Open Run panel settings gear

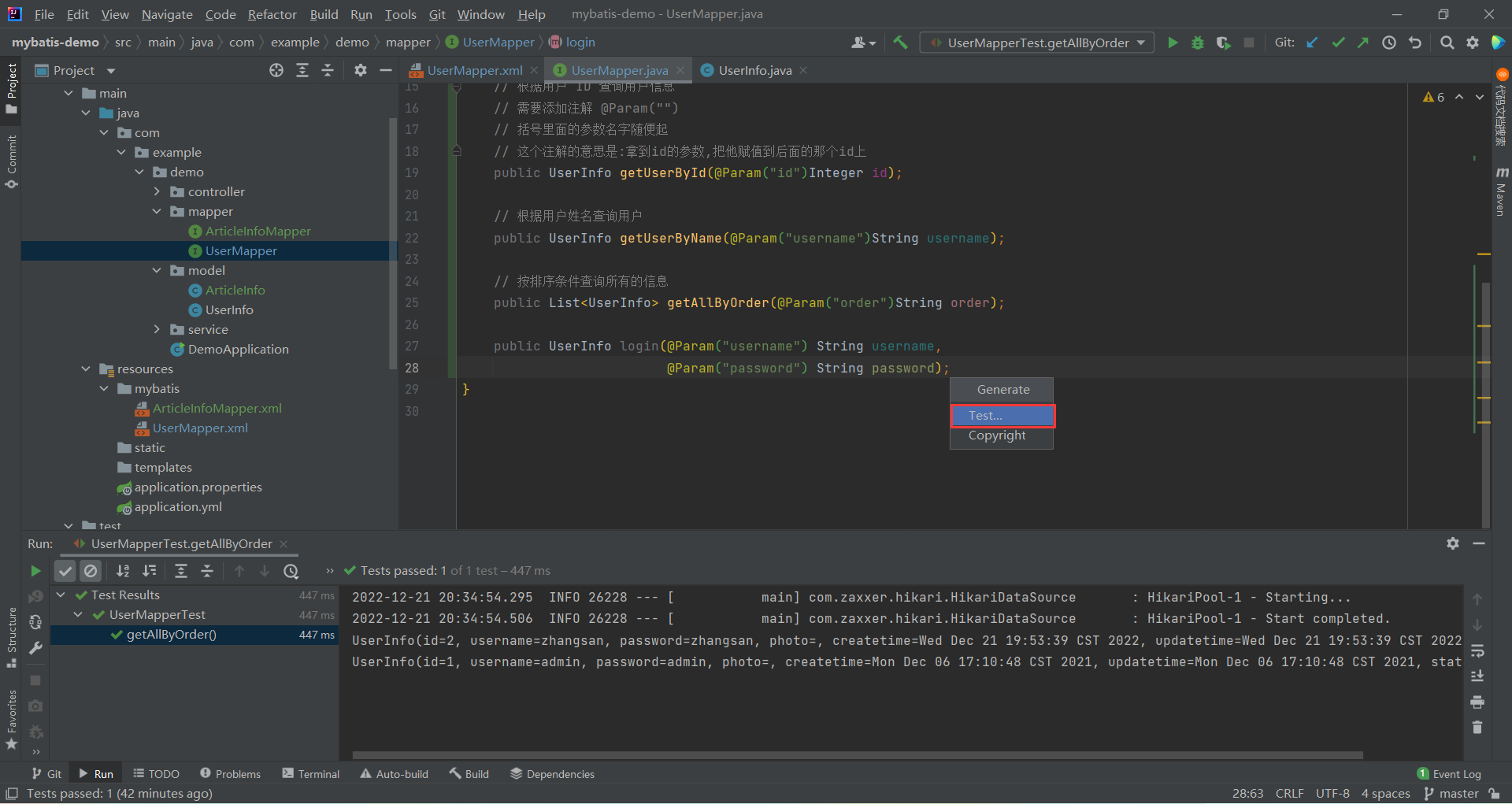coord(1453,543)
